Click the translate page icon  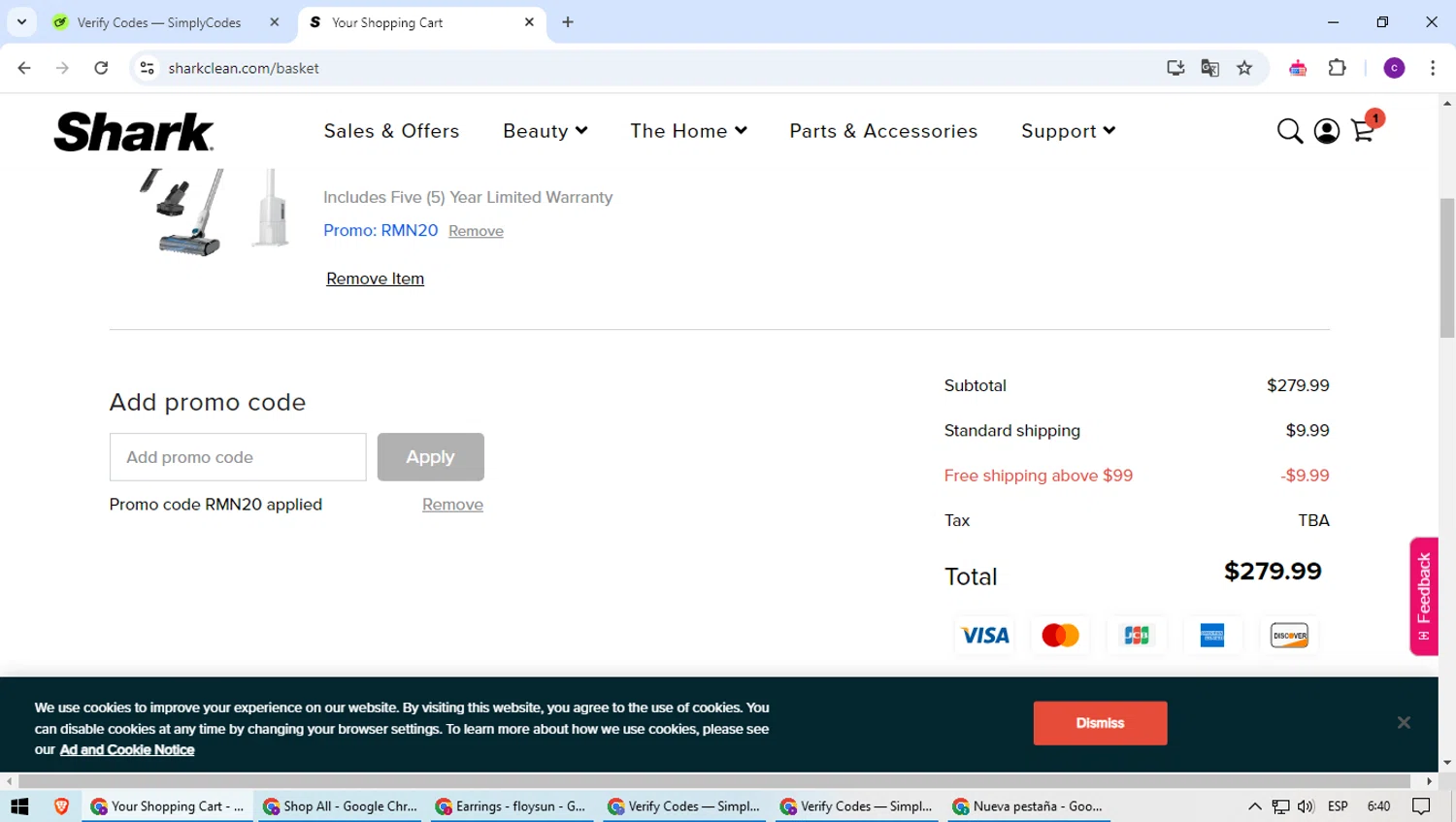(1209, 68)
